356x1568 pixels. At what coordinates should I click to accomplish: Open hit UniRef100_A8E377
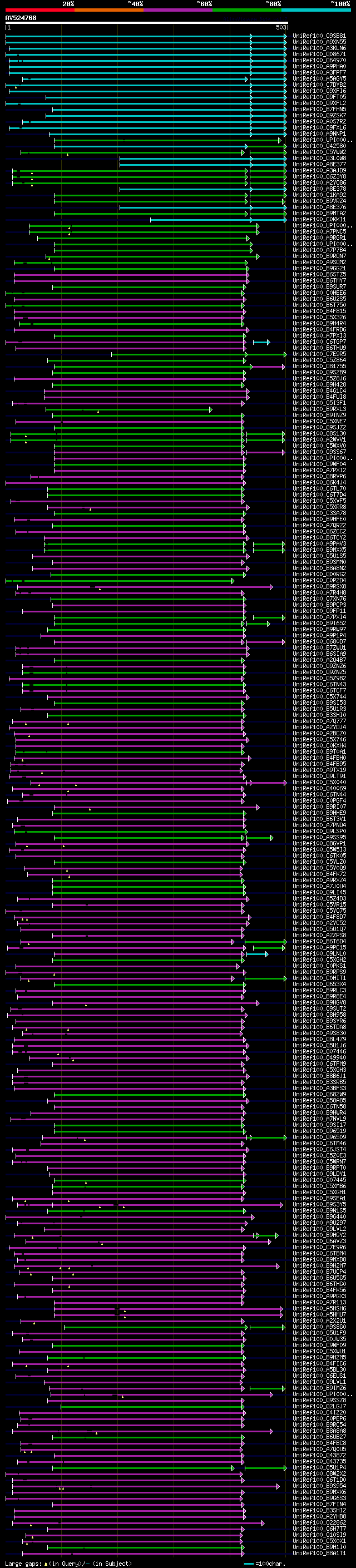coord(319,164)
